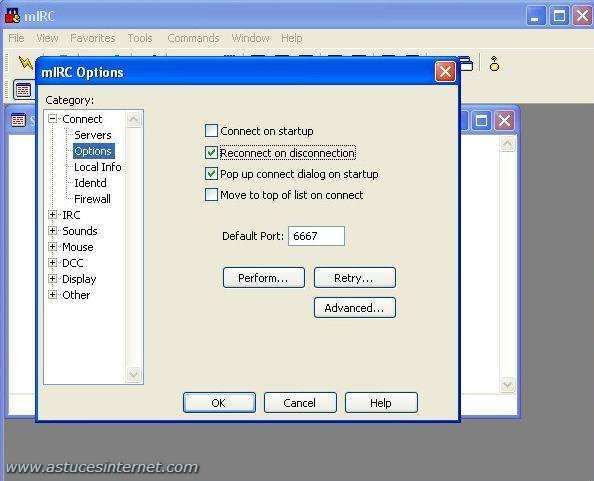Maximize the main mIRC window
The height and width of the screenshot is (481, 594).
point(560,16)
